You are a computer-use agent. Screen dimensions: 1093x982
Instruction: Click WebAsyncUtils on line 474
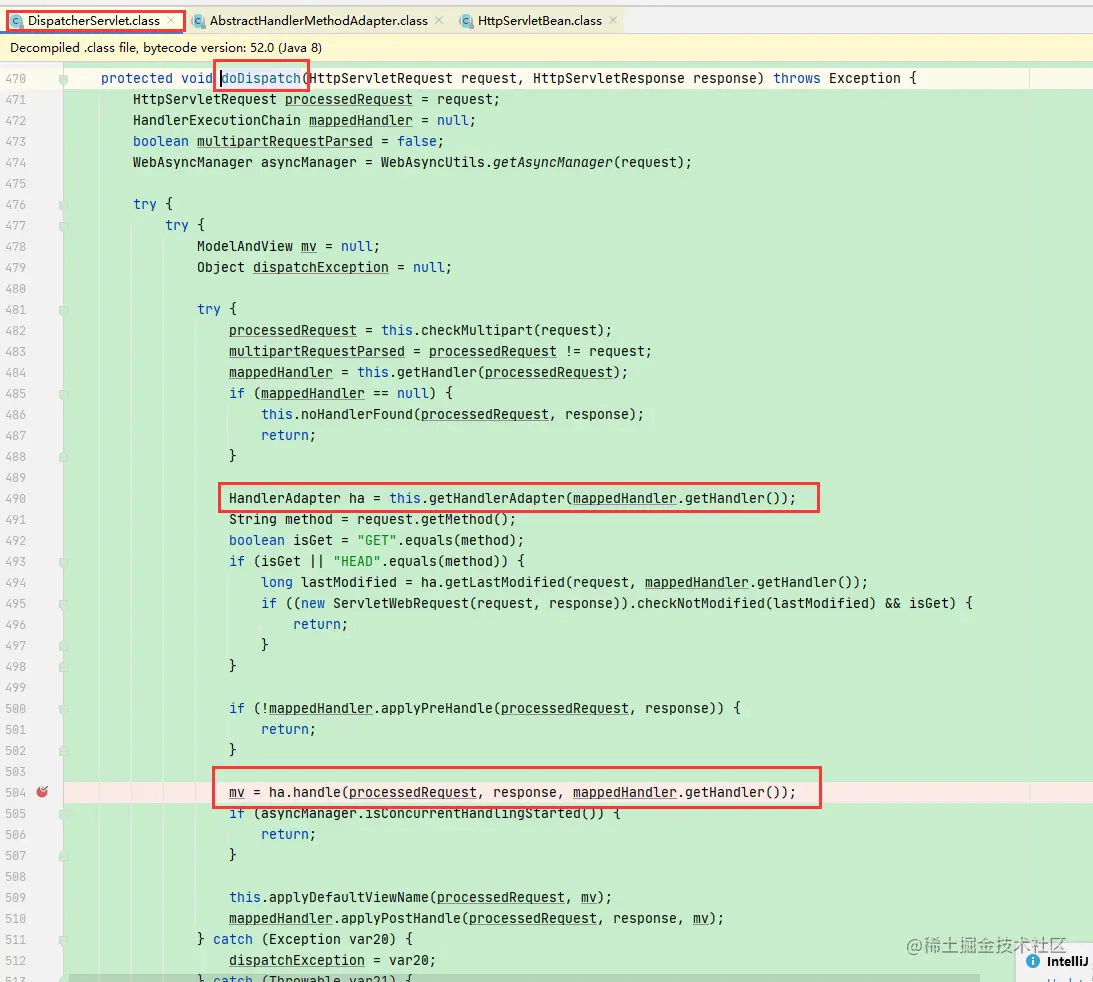tap(432, 162)
